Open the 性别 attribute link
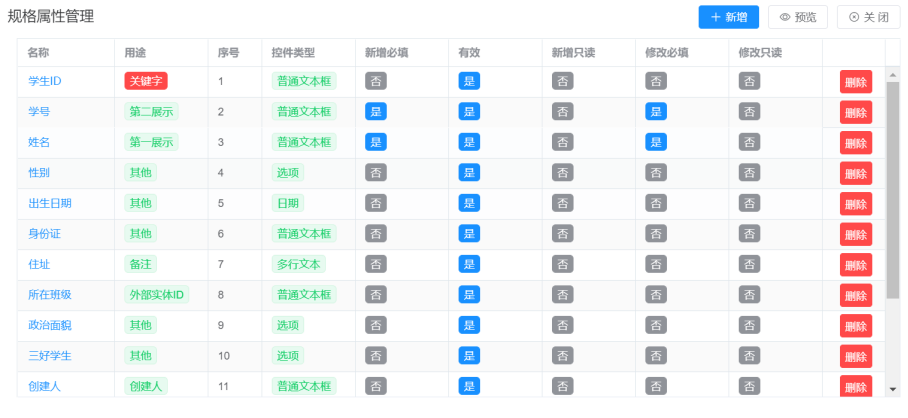The width and height of the screenshot is (908, 418). 39,173
